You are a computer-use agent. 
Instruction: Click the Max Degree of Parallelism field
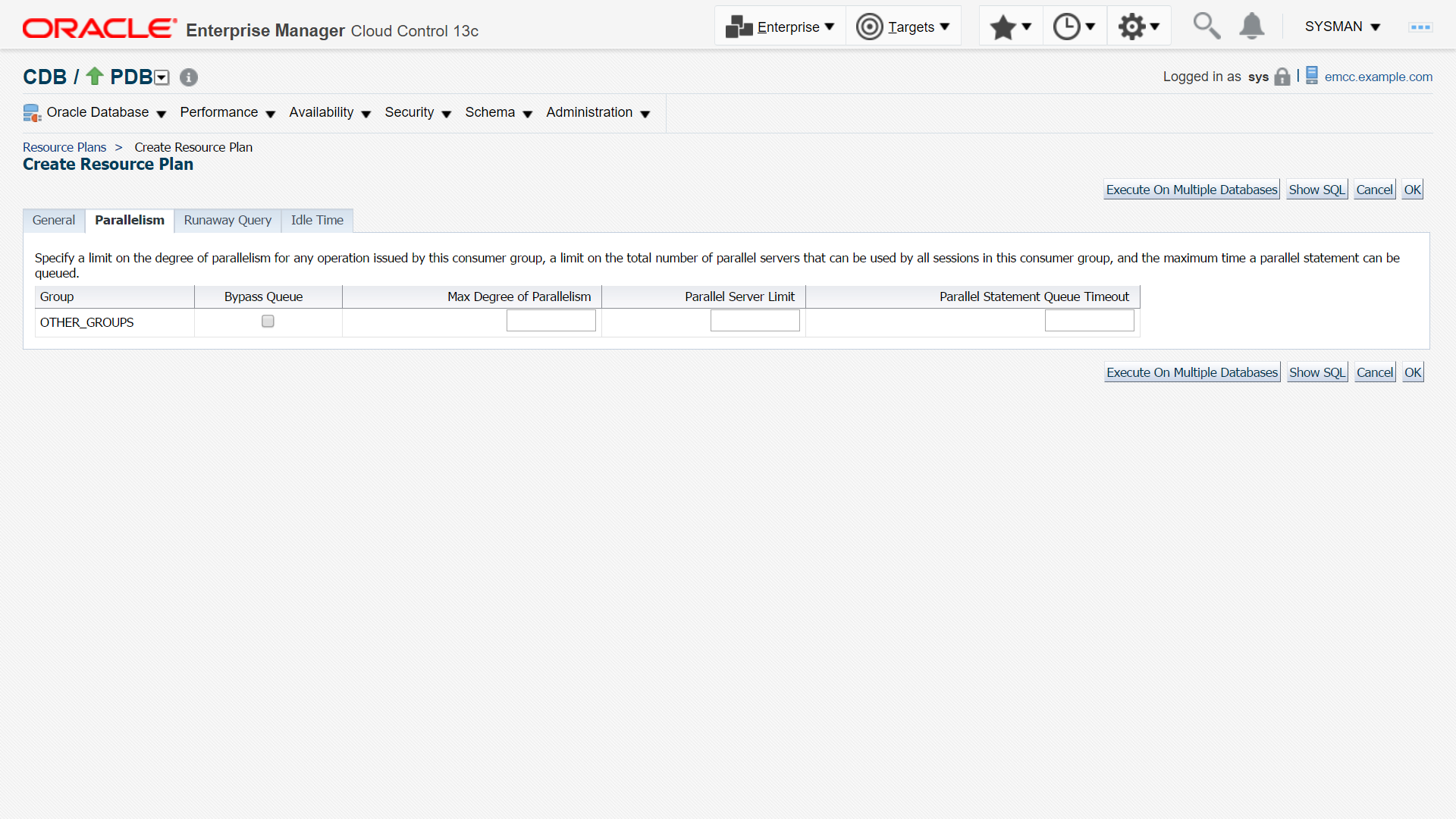[551, 321]
